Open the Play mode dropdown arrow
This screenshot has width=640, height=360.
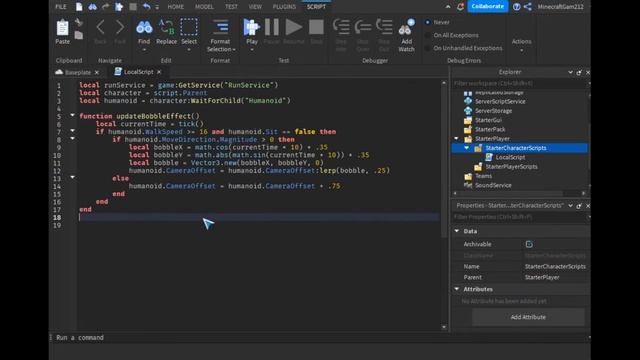252,50
